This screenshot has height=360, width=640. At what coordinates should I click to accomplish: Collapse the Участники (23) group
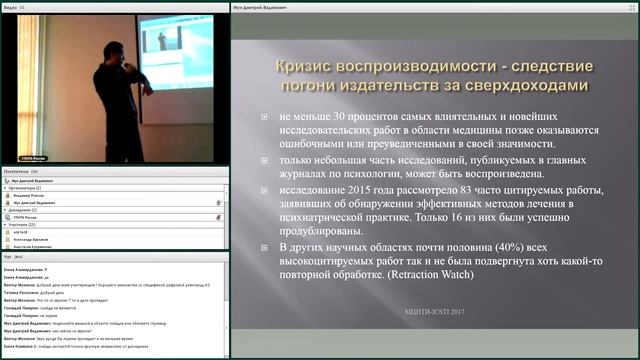click(x=5, y=224)
